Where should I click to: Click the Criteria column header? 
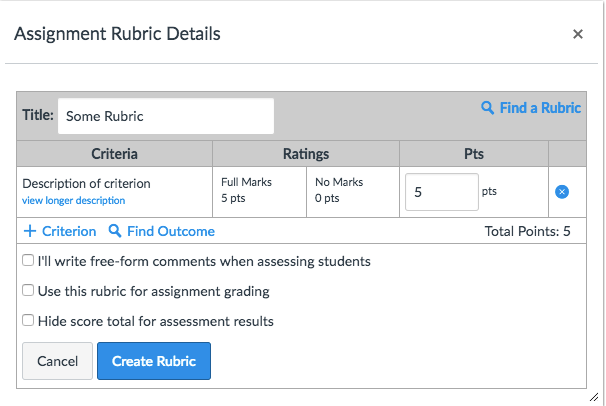(114, 154)
